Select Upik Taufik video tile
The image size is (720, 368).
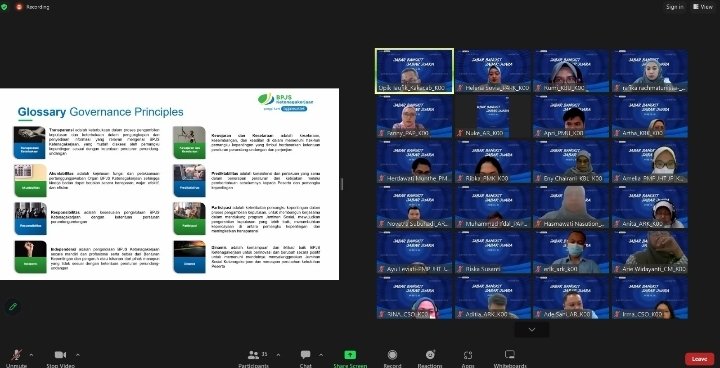[x=414, y=71]
